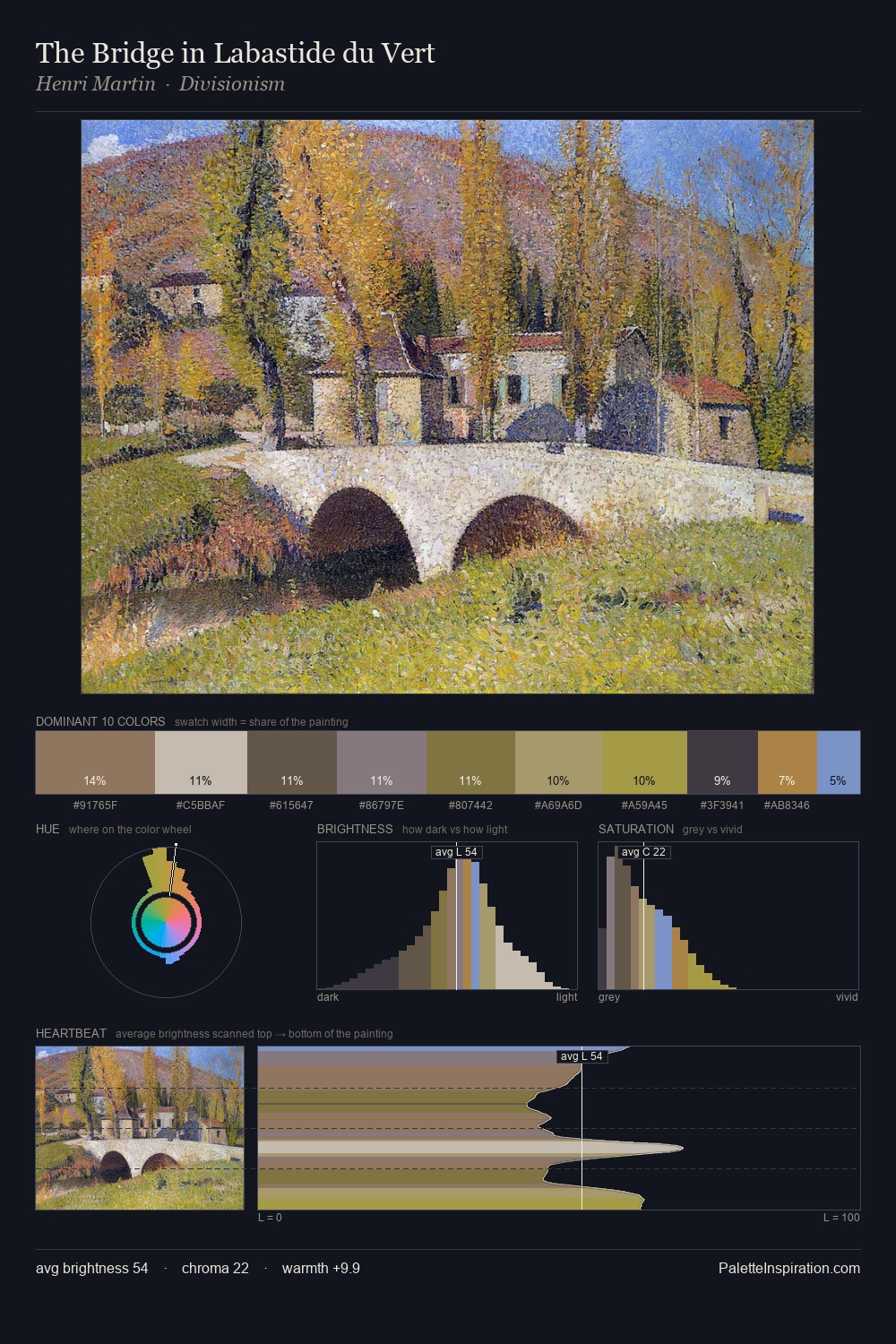Click the avg L 54 label in brightness chart
This screenshot has height=1344, width=896.
456,852
